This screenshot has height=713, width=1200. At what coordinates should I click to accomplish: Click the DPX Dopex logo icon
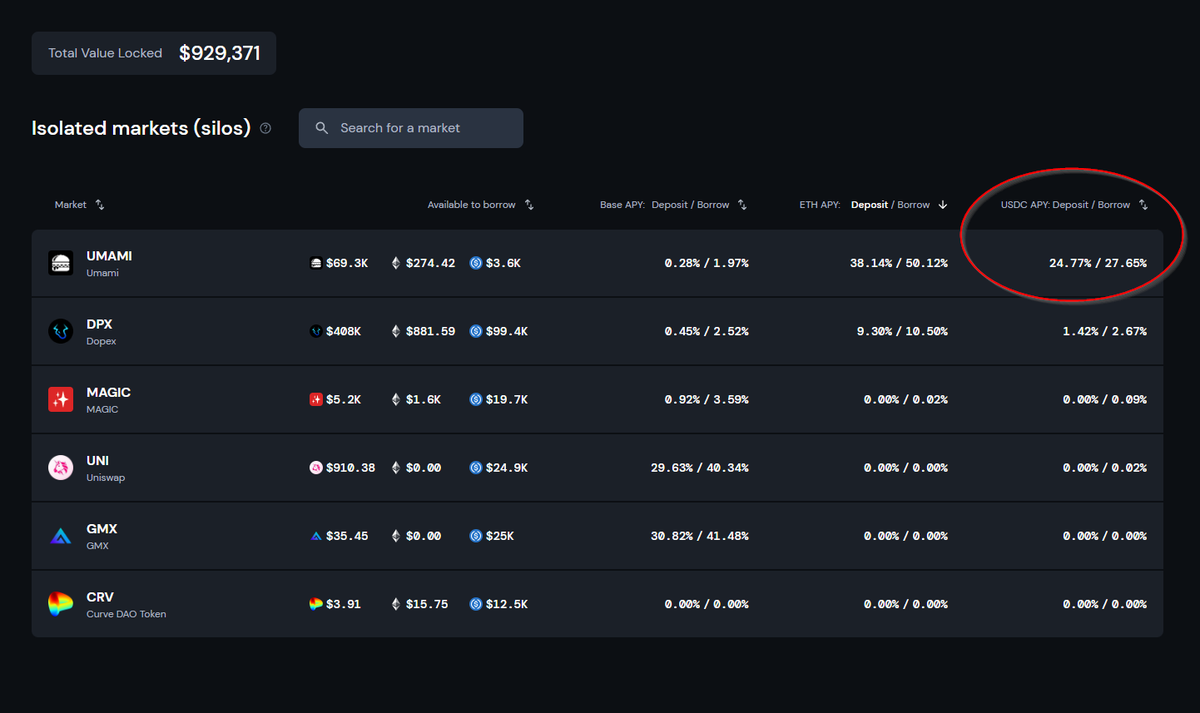(61, 331)
